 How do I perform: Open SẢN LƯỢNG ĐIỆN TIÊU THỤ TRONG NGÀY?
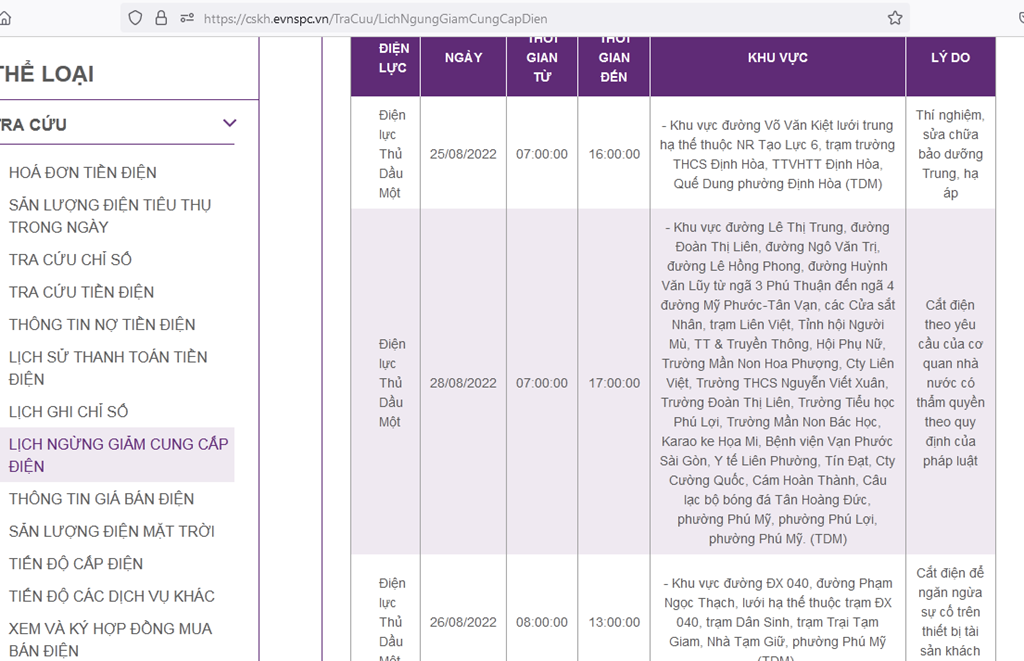(x=110, y=216)
